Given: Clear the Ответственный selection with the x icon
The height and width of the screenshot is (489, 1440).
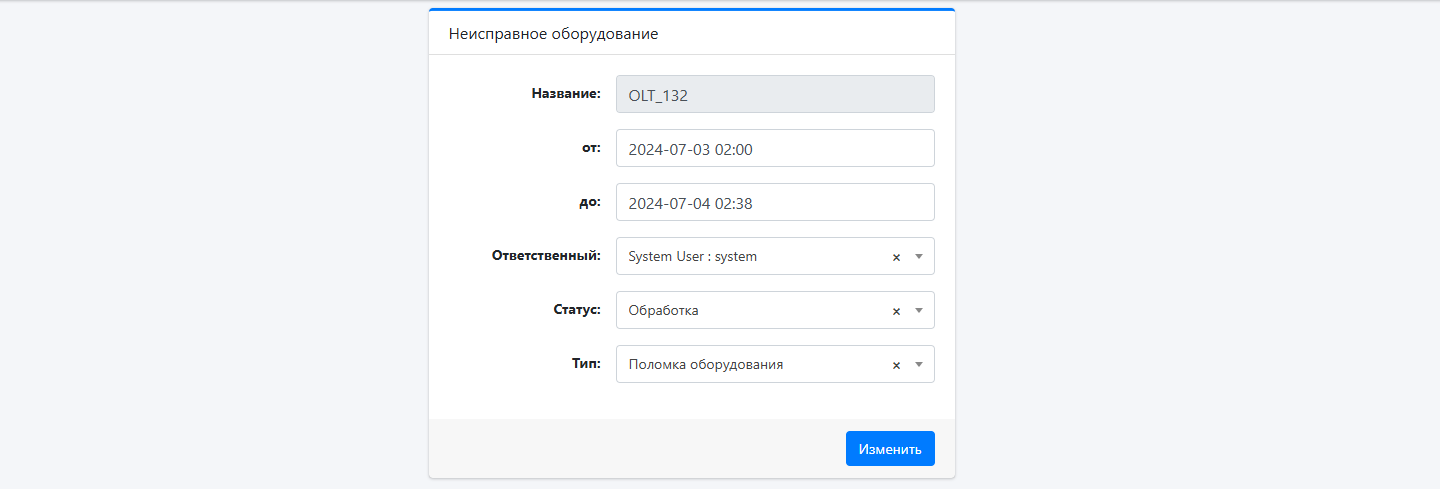Looking at the screenshot, I should coord(896,257).
